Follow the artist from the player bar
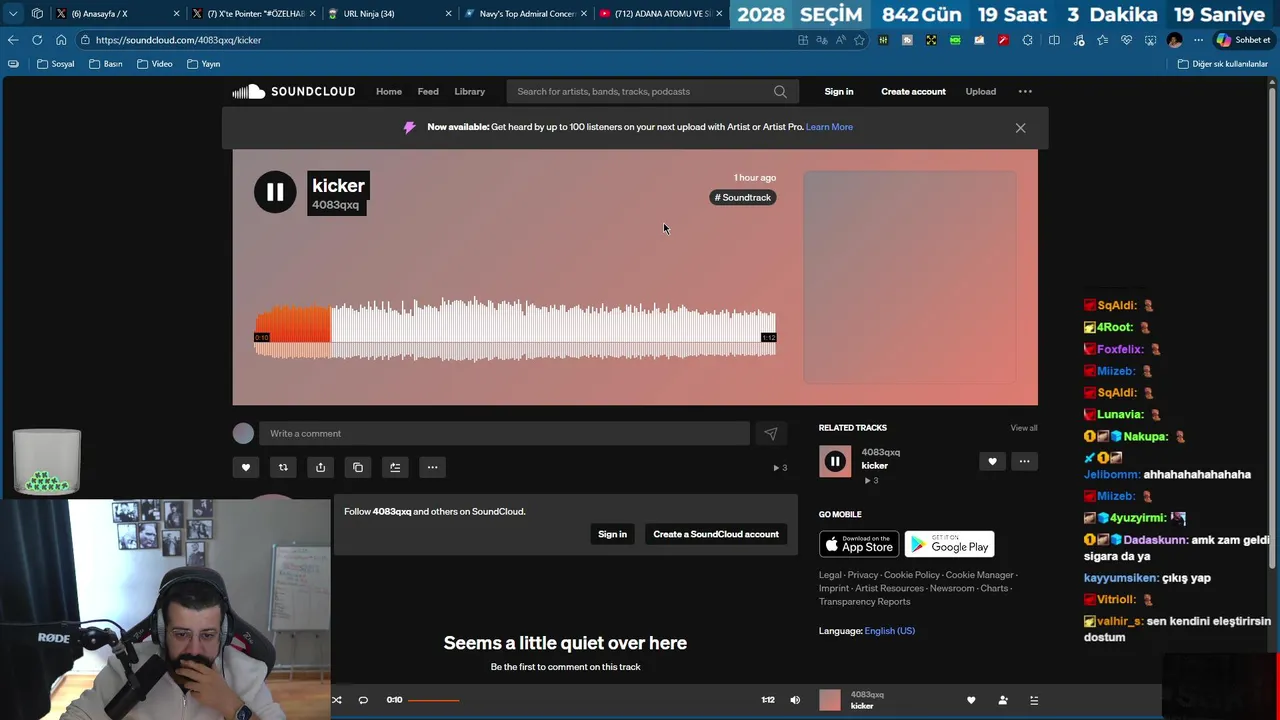Screen dimensions: 1280x720 [1003, 700]
